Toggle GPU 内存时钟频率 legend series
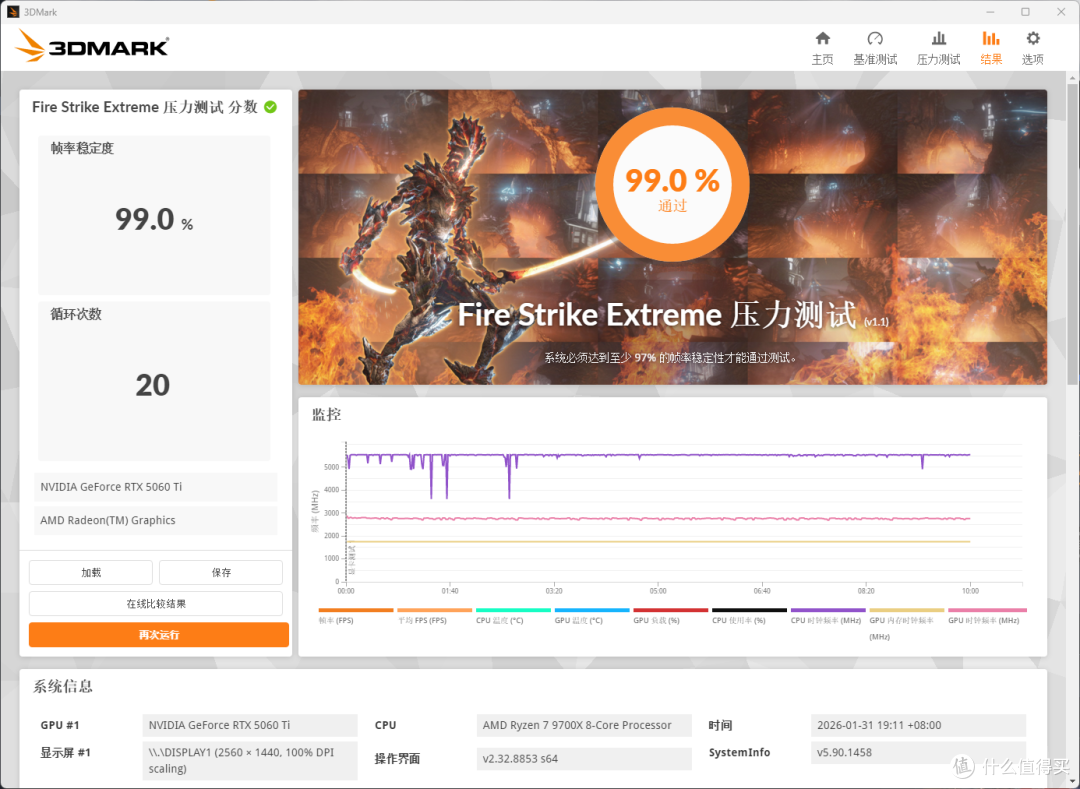This screenshot has width=1080, height=789. 906,624
